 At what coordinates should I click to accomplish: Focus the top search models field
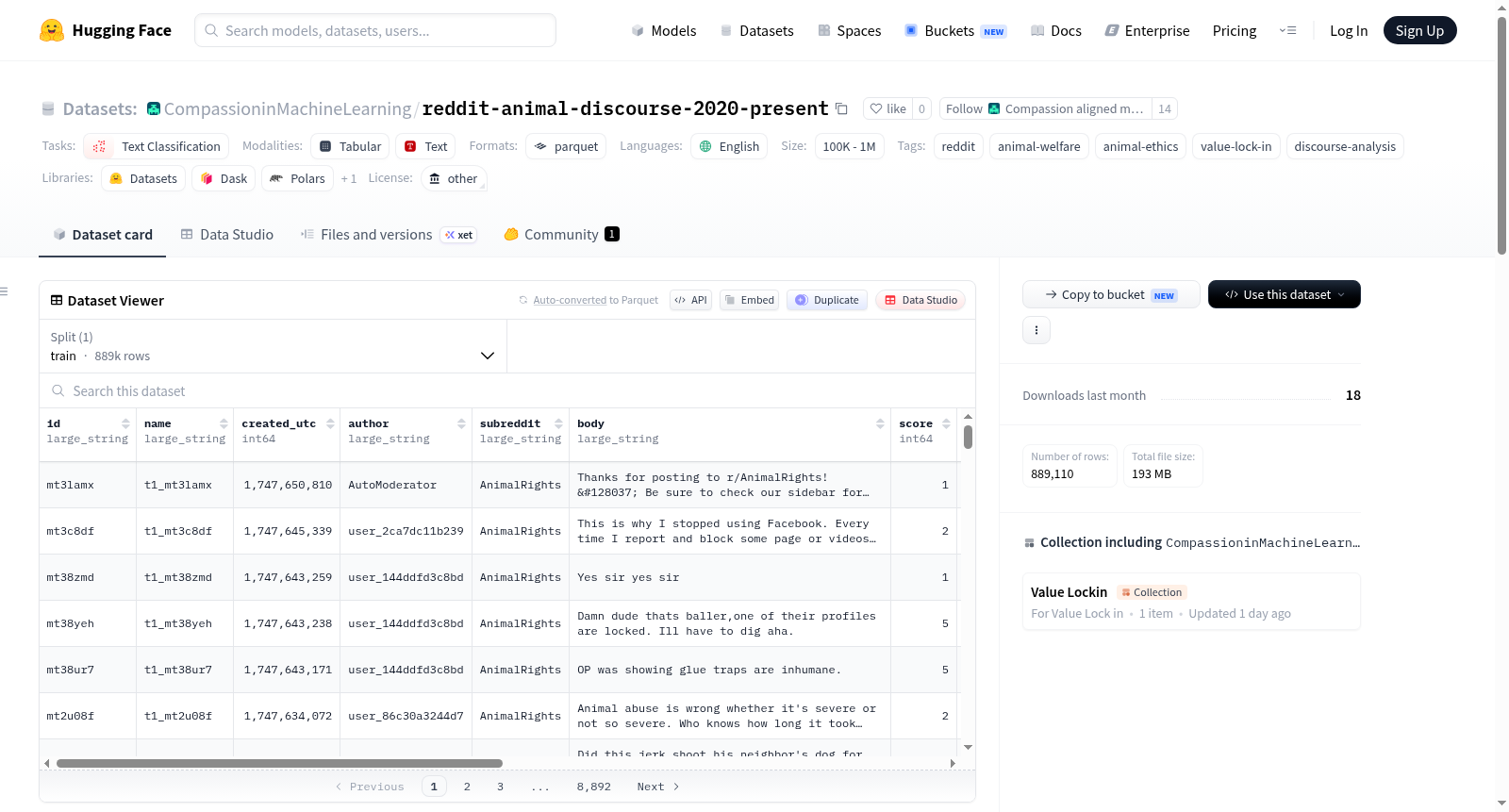pos(375,30)
